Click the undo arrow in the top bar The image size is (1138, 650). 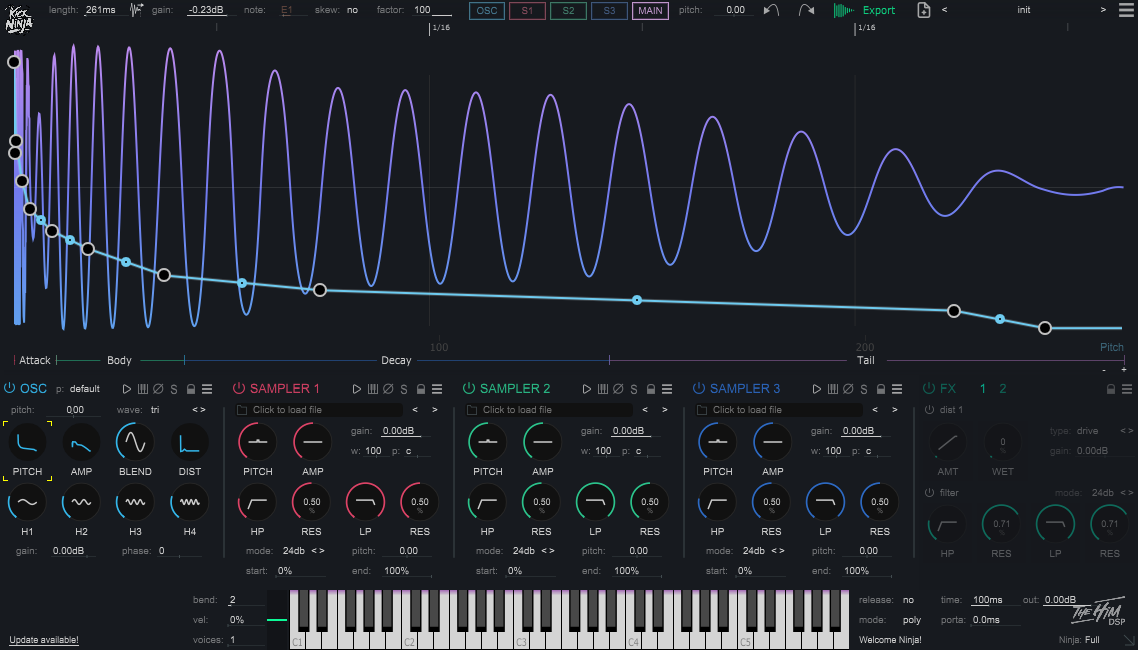coord(771,10)
